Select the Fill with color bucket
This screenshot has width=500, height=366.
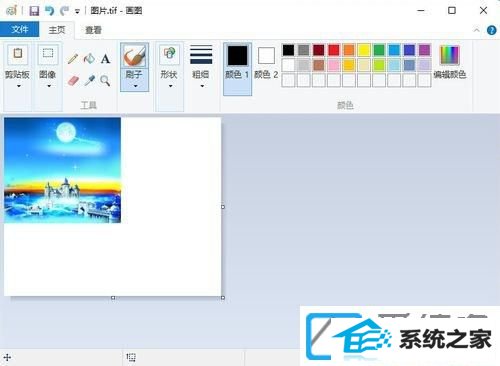[89, 59]
